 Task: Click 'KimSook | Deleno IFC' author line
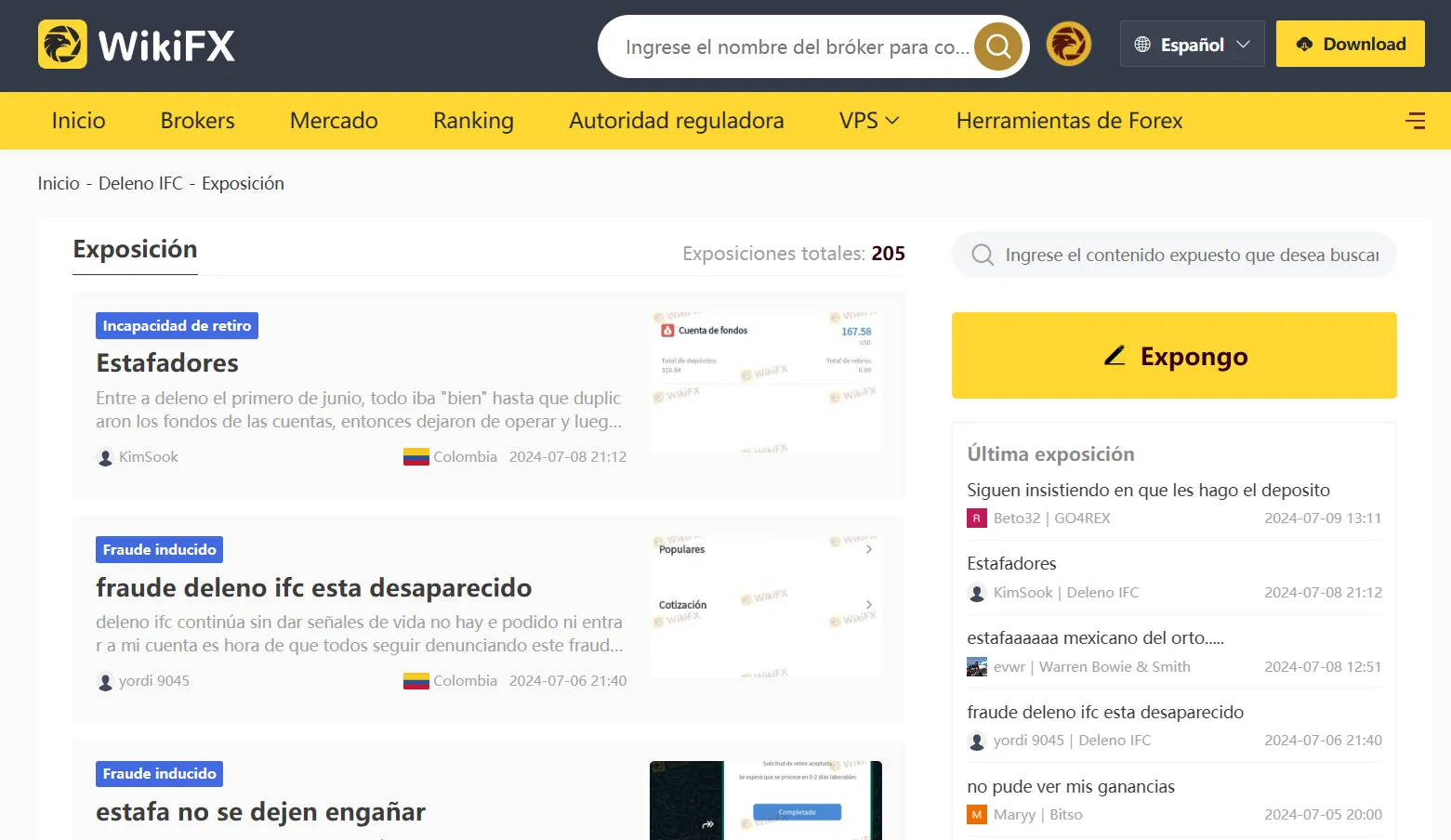click(1065, 593)
